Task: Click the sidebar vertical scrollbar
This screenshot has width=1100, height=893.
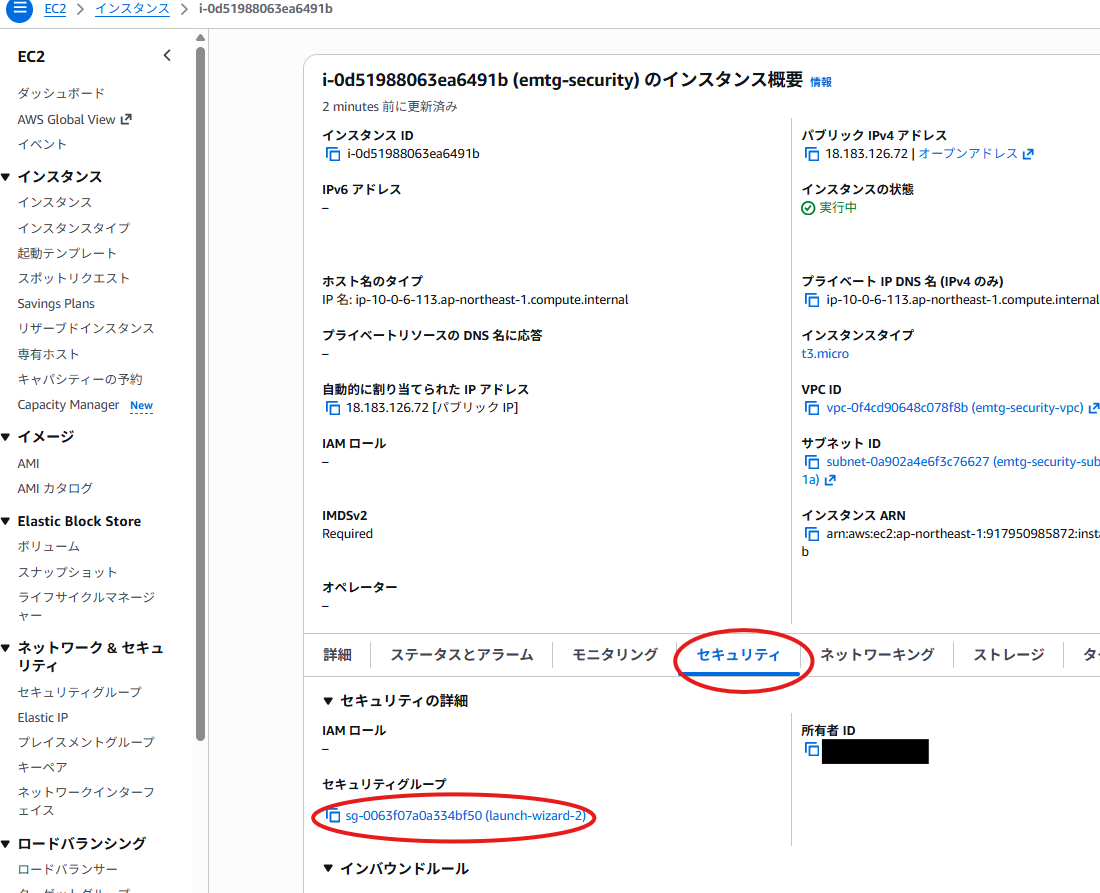Action: pos(201,393)
